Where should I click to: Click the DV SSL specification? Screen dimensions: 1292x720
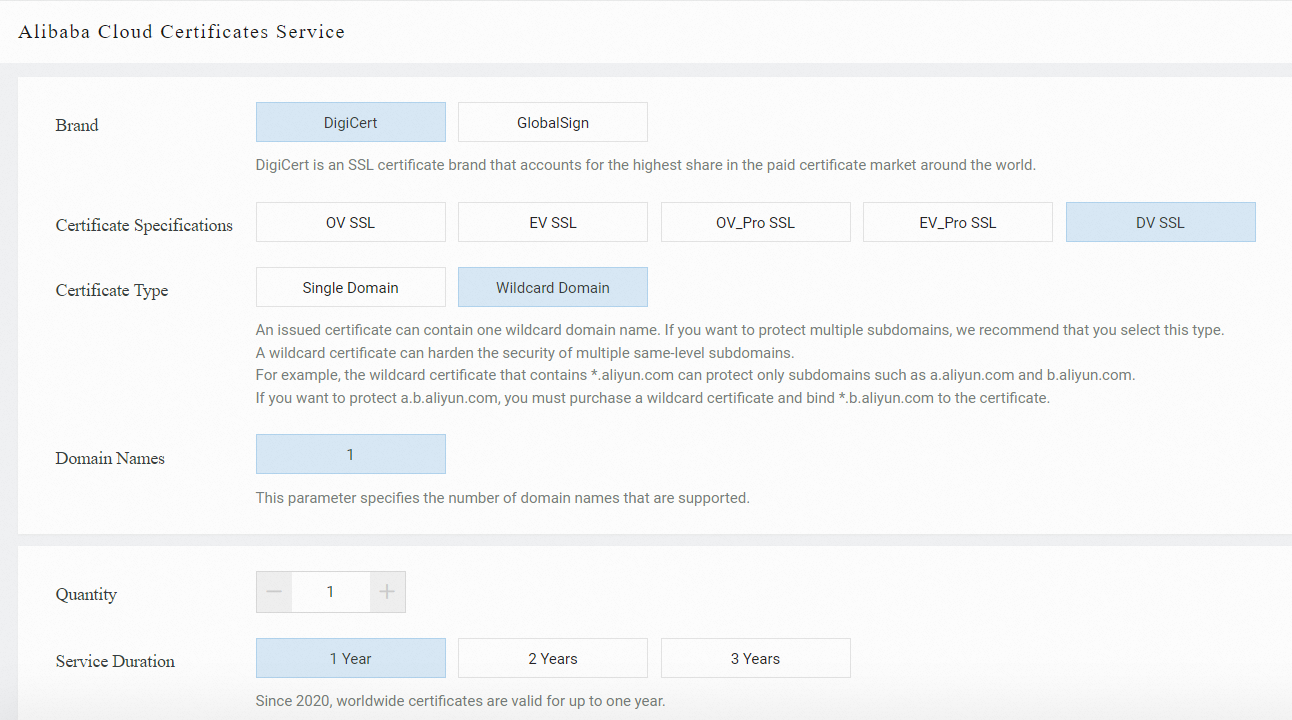coord(1160,222)
